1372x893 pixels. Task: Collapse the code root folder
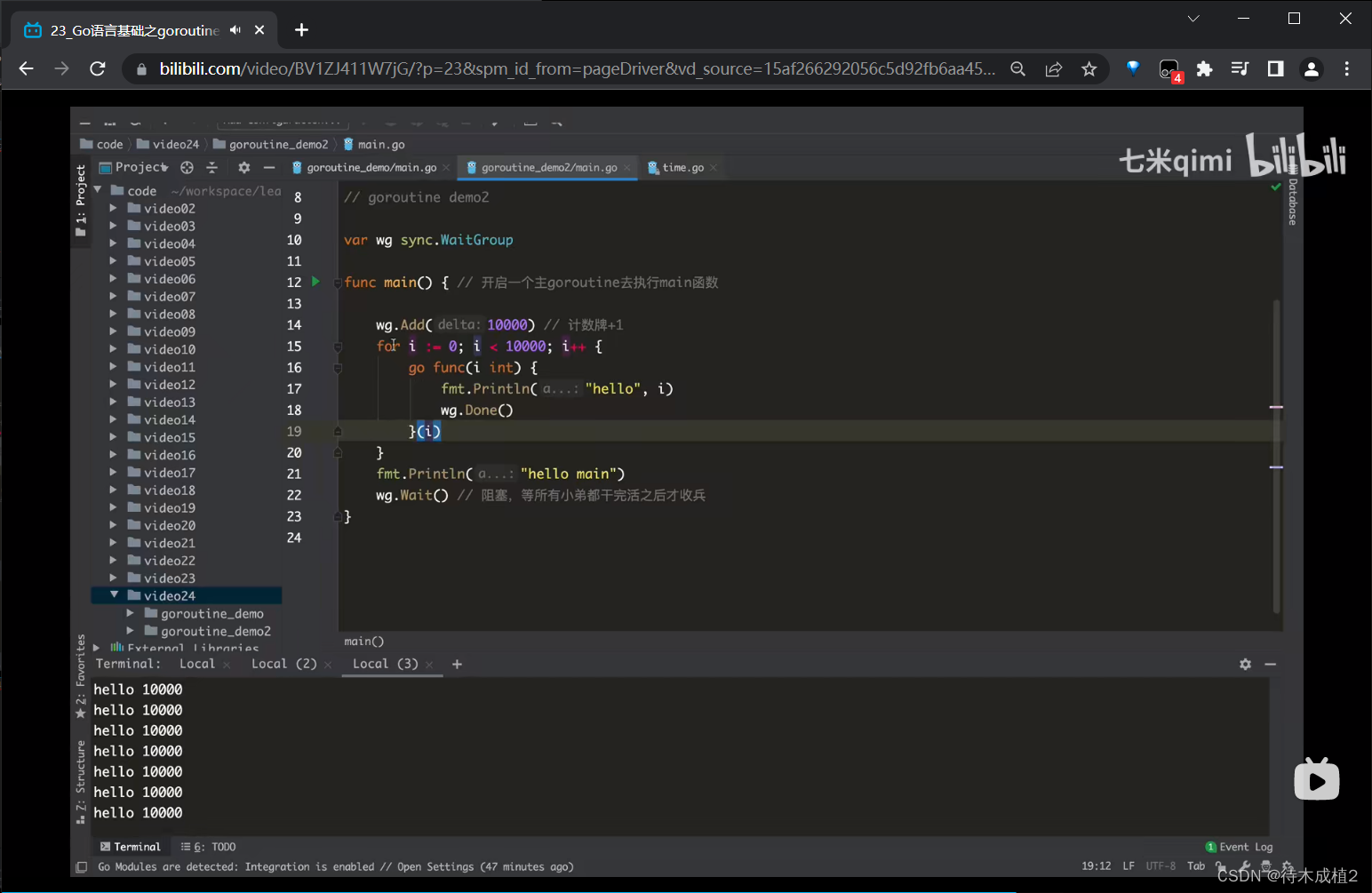(x=98, y=190)
